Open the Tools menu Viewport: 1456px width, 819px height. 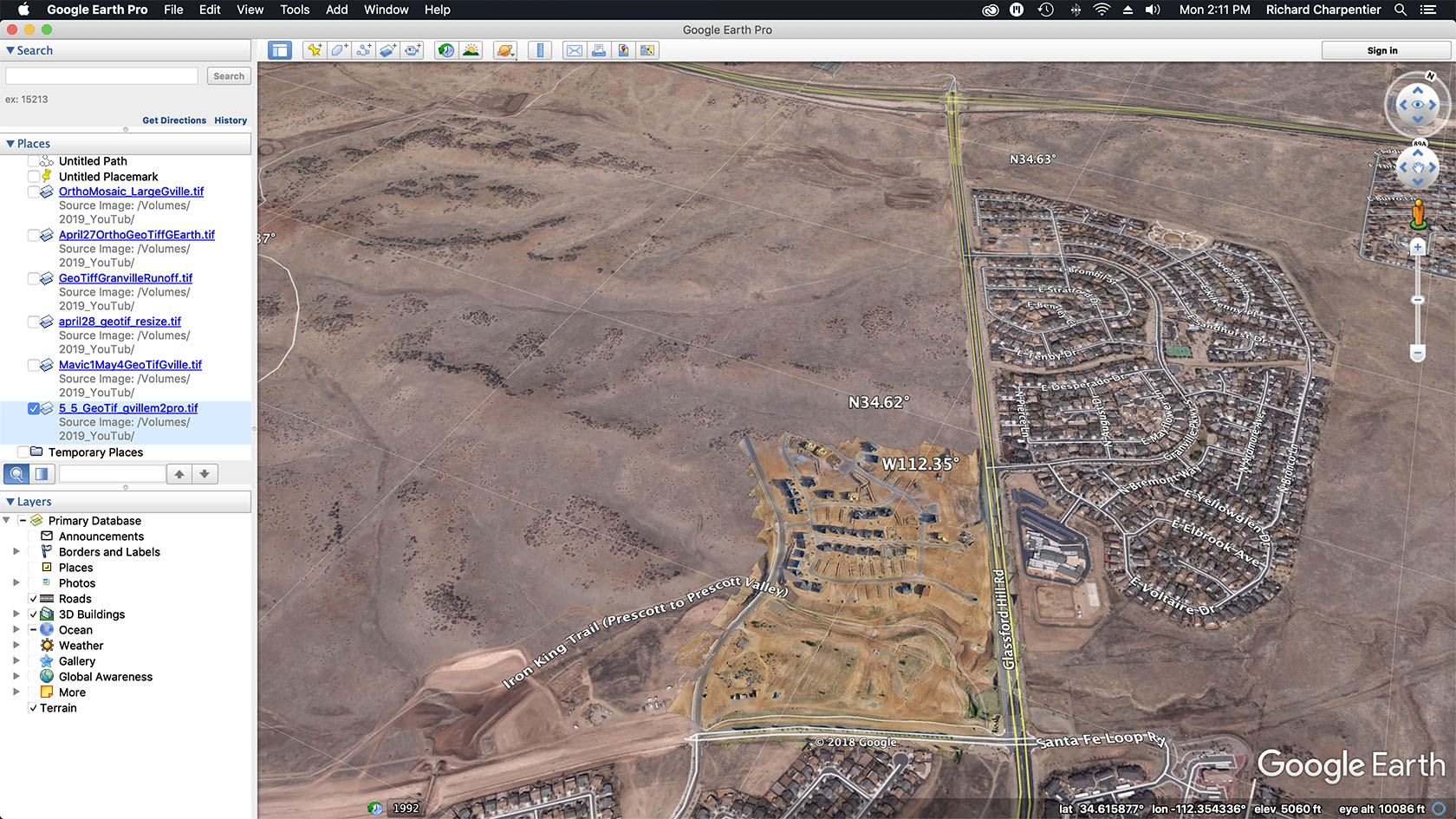click(x=294, y=10)
